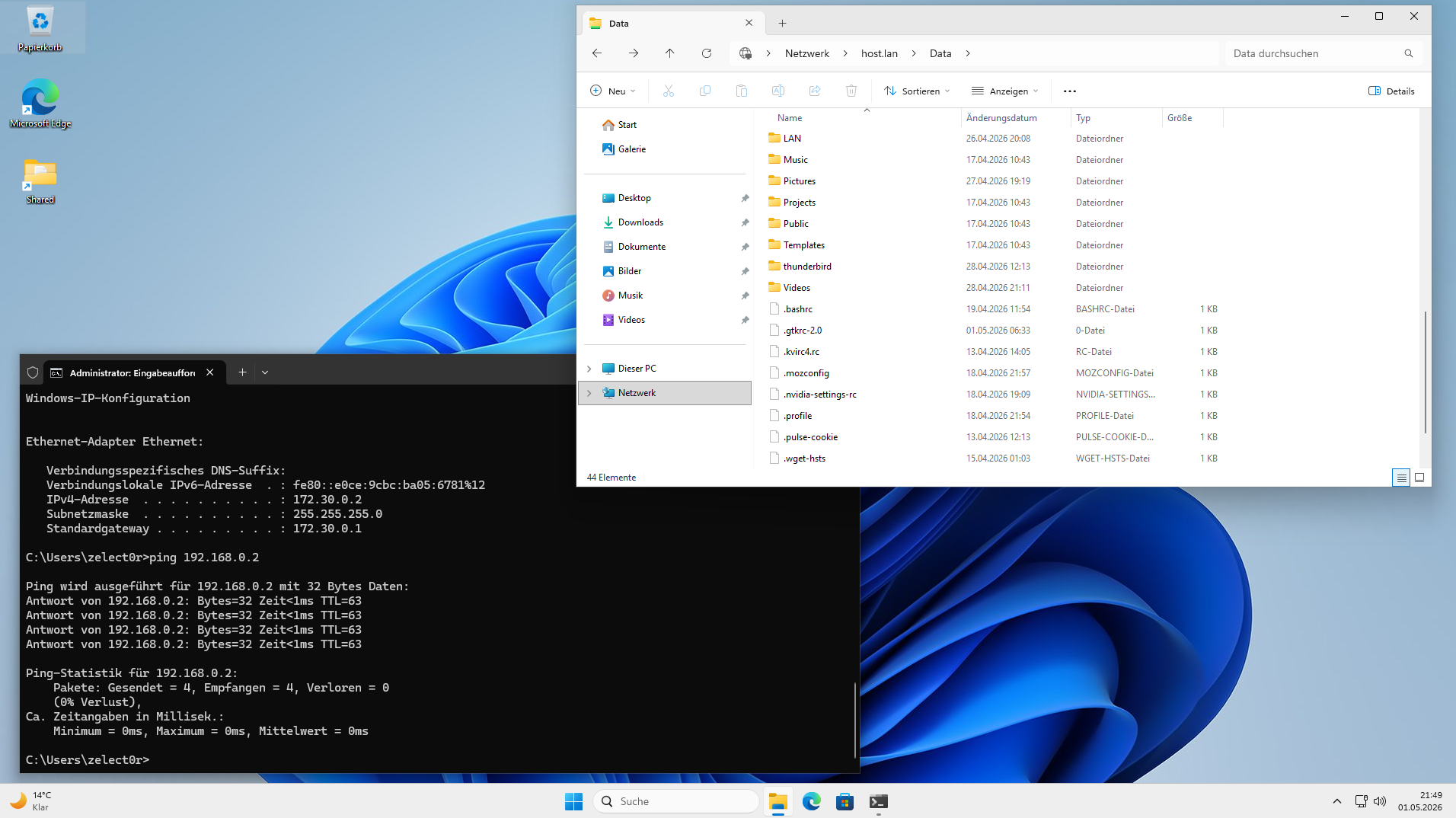This screenshot has height=818, width=1456.
Task: Open Microsoft Edge from the taskbar
Action: pos(811,801)
